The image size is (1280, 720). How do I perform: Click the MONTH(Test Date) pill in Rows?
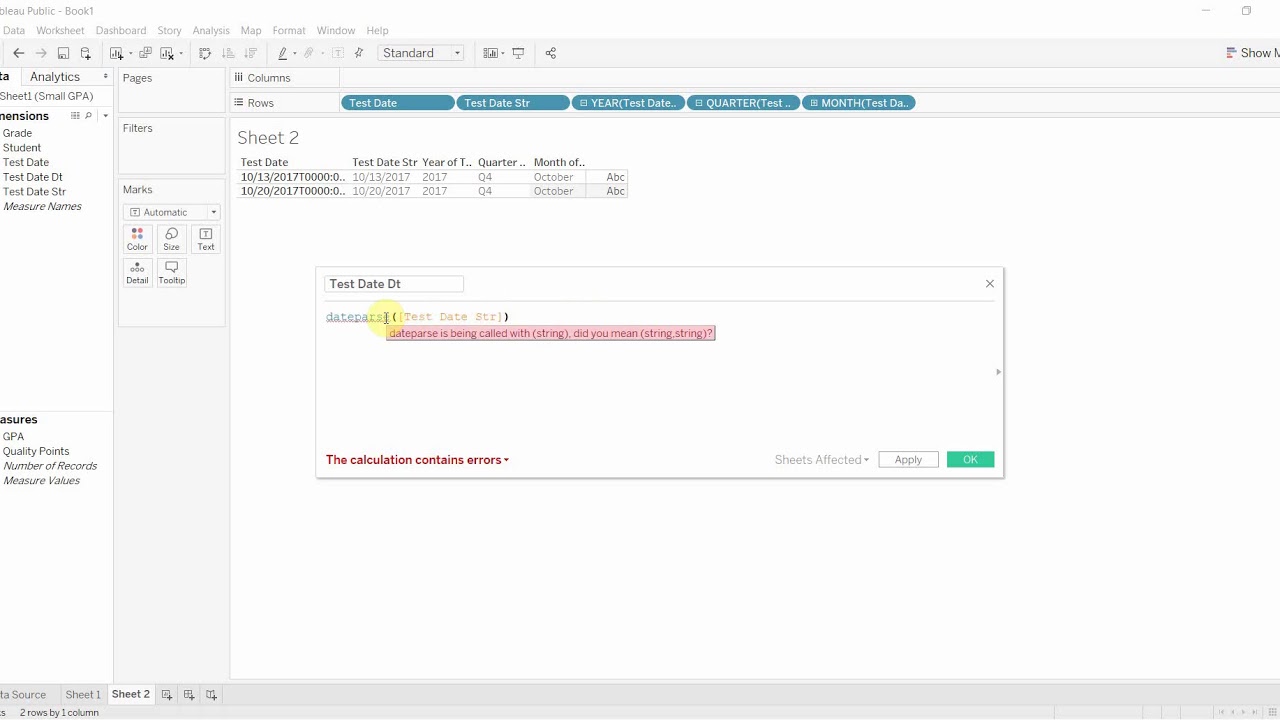(x=859, y=103)
